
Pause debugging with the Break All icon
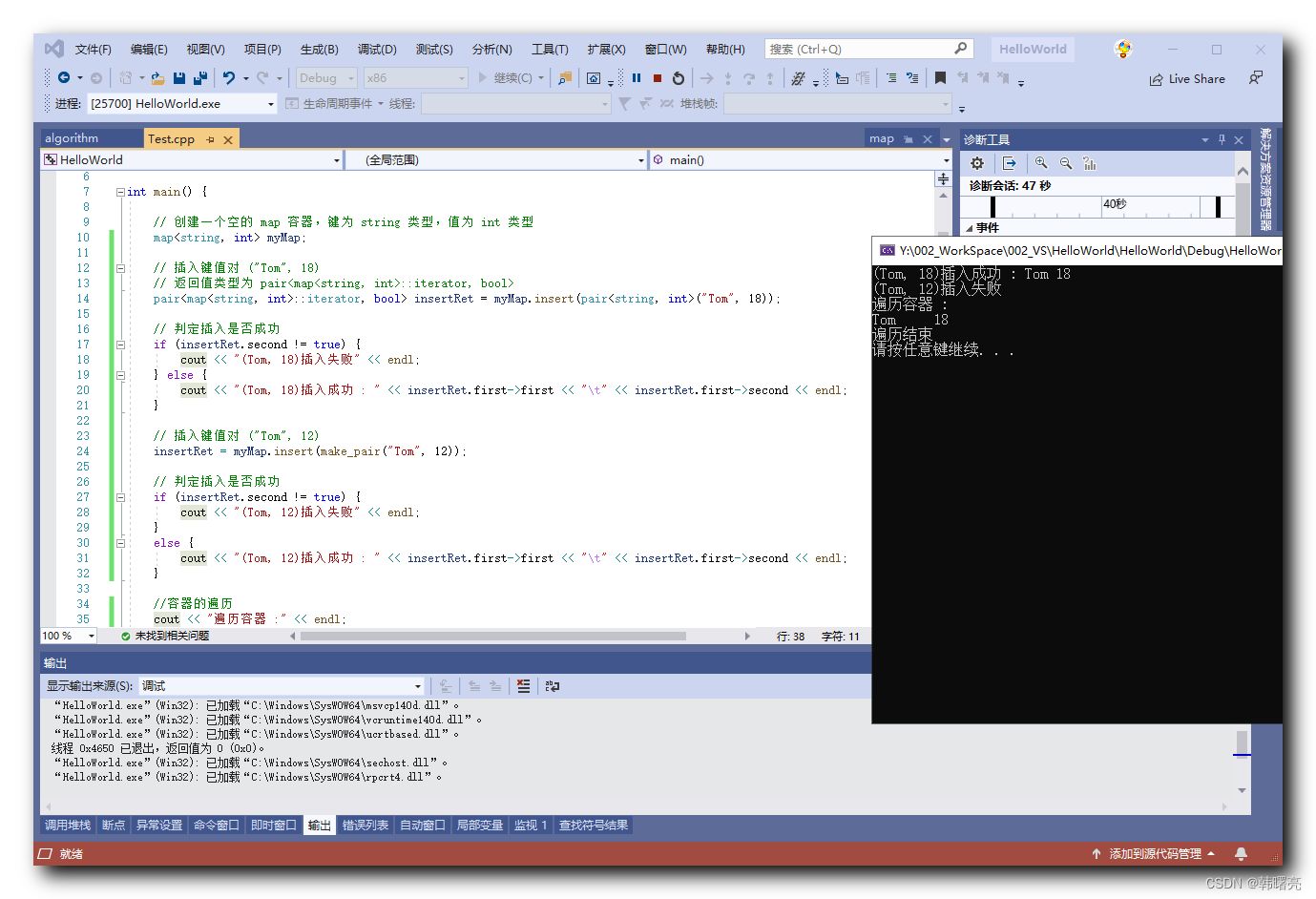pos(637,78)
